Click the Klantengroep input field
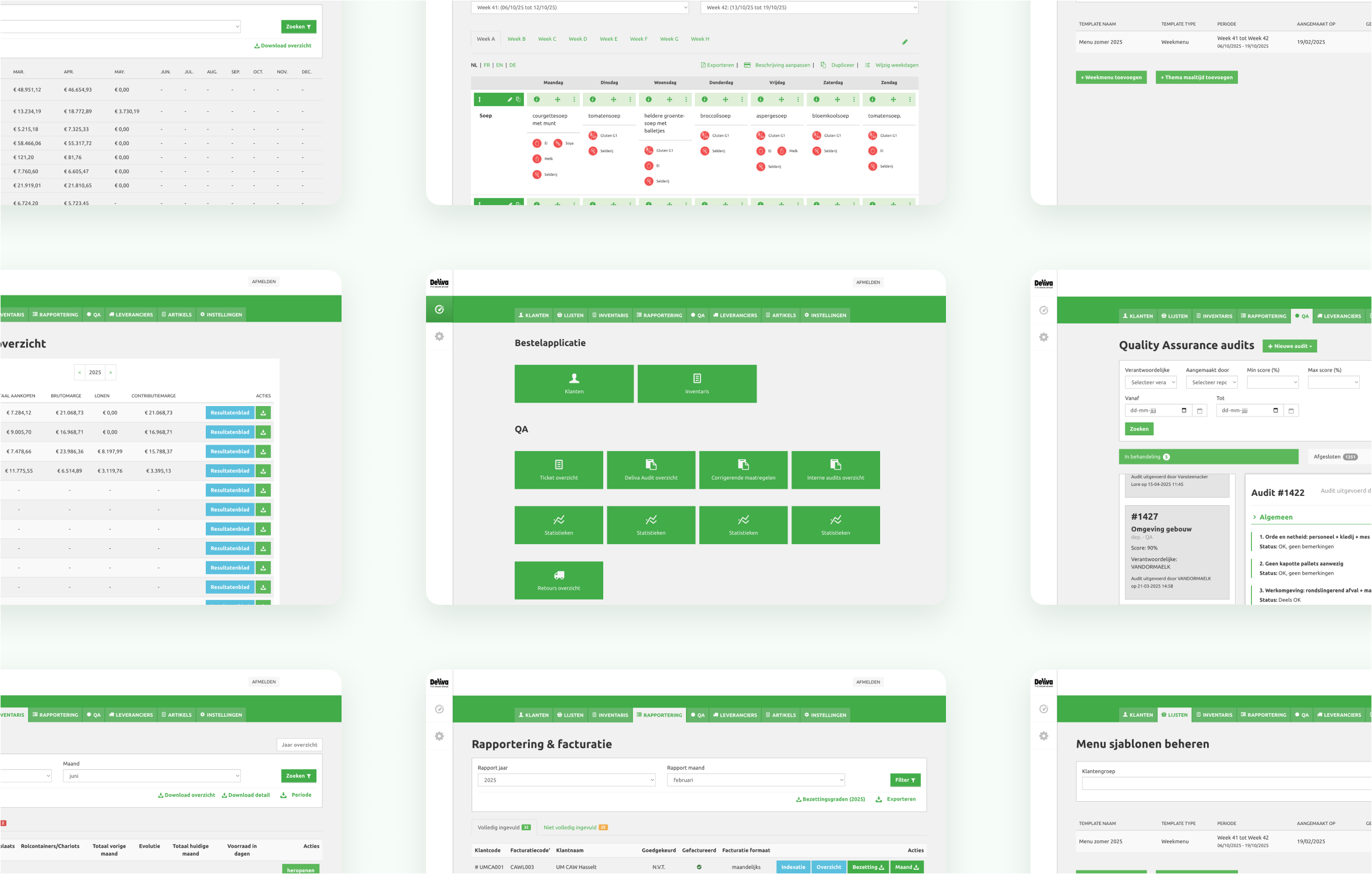 coord(1226,784)
